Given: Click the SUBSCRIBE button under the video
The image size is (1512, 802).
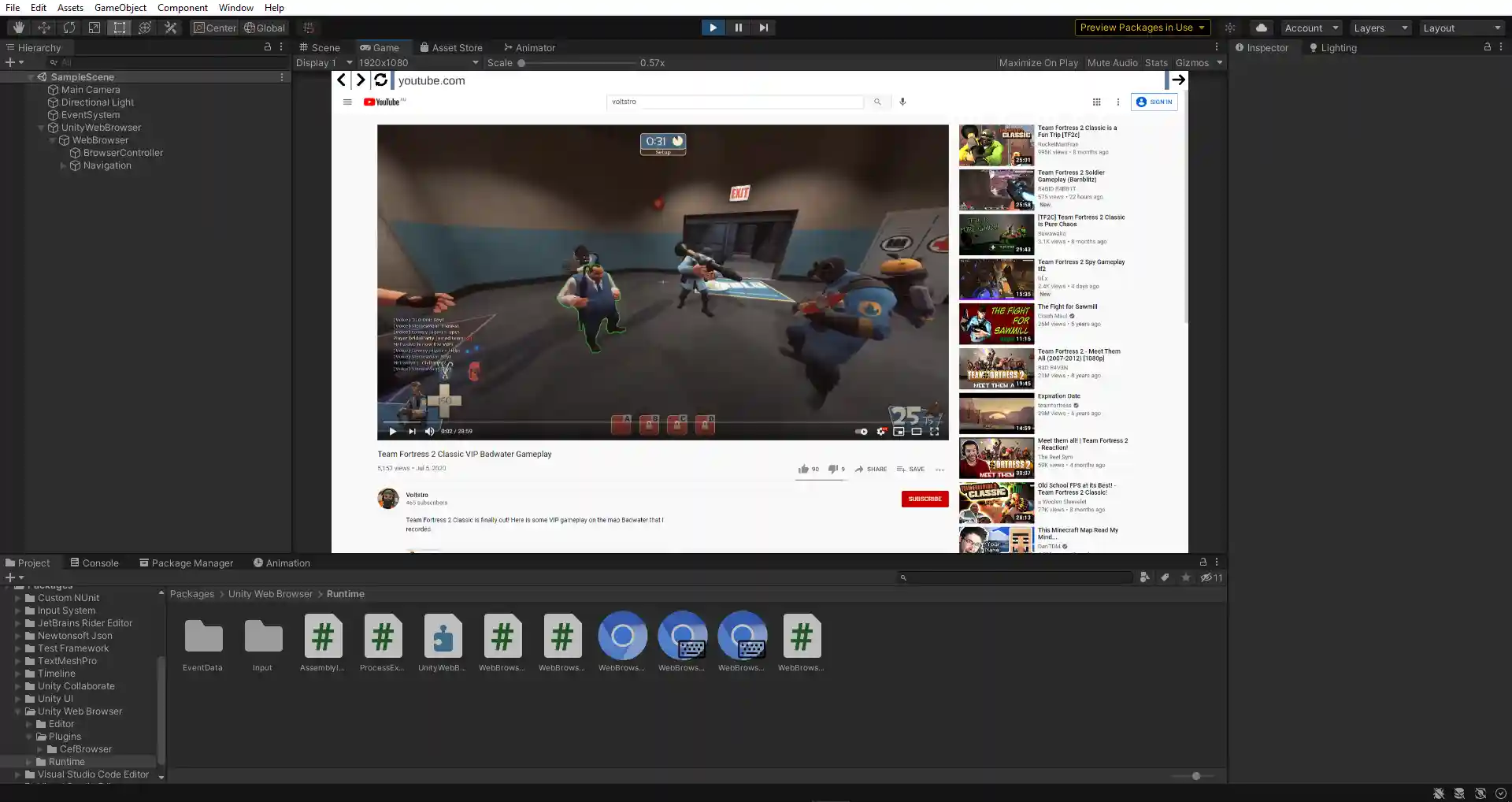Looking at the screenshot, I should (925, 499).
